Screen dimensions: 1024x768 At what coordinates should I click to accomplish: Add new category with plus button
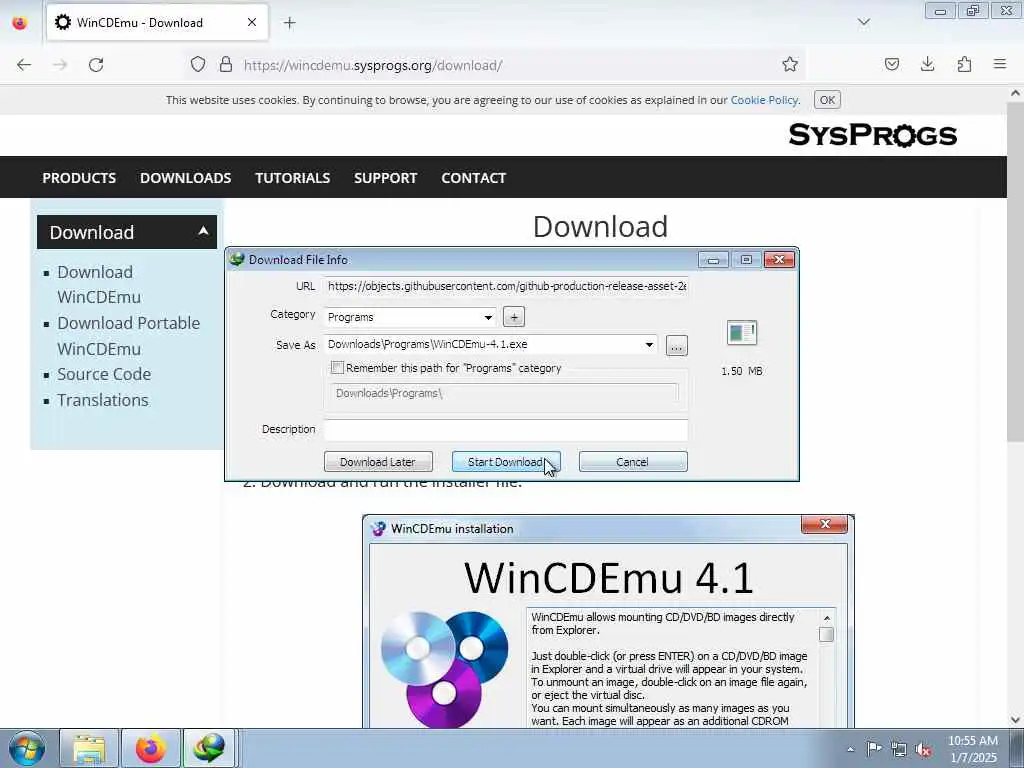point(514,317)
